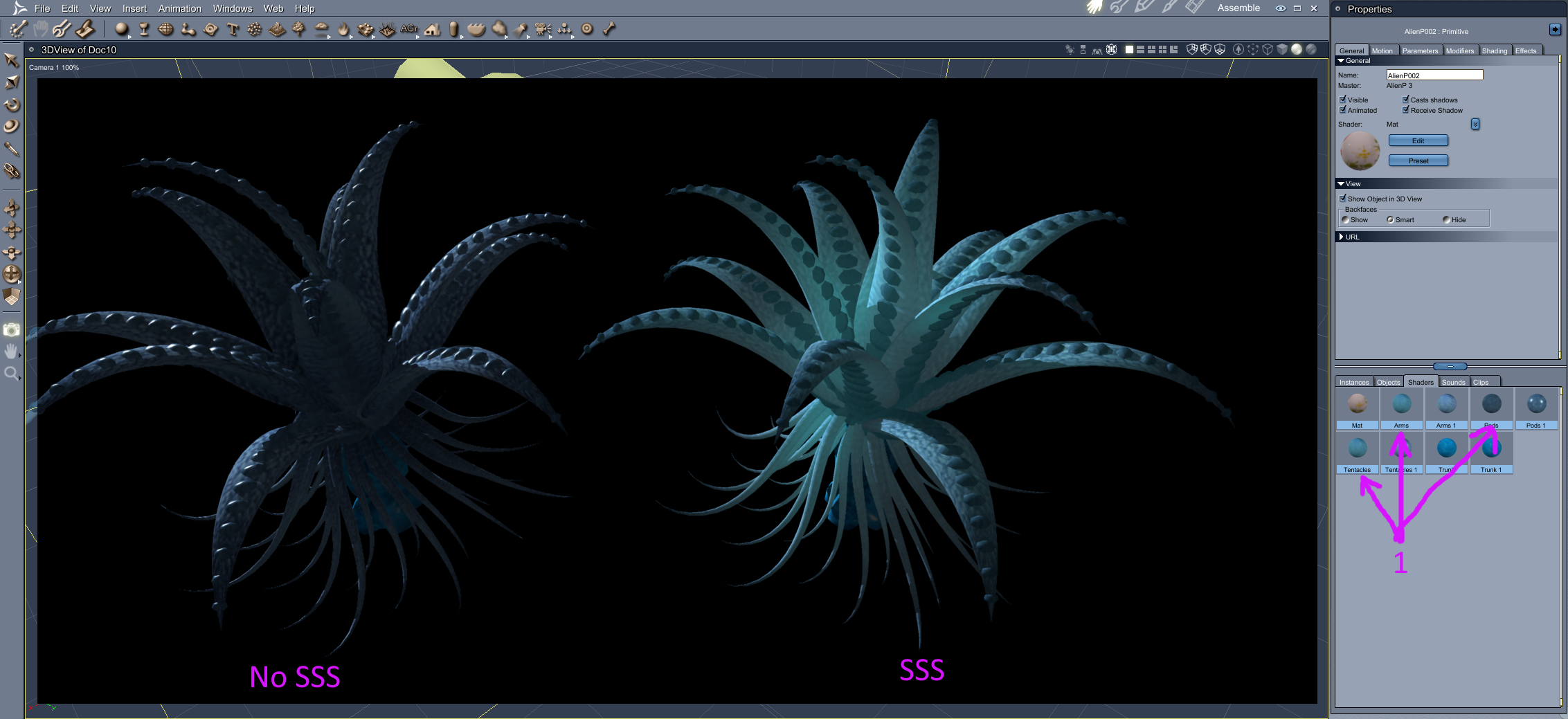Toggle the Animated checkbox

(x=1343, y=110)
